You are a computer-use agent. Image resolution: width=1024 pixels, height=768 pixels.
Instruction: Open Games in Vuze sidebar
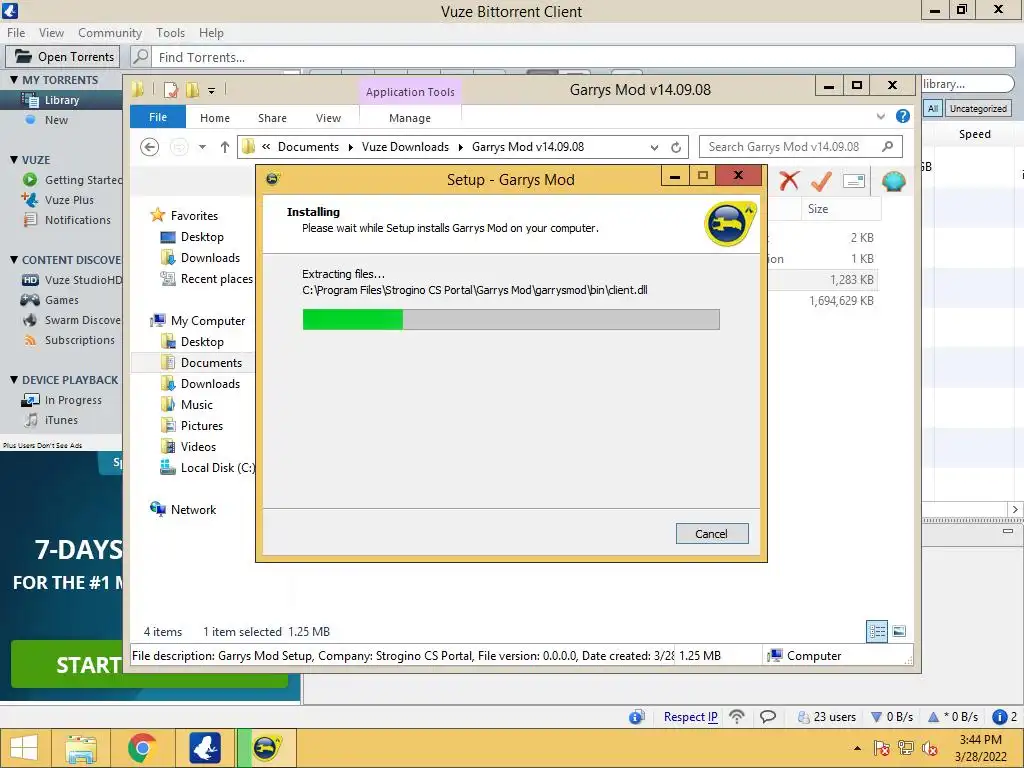pos(61,300)
